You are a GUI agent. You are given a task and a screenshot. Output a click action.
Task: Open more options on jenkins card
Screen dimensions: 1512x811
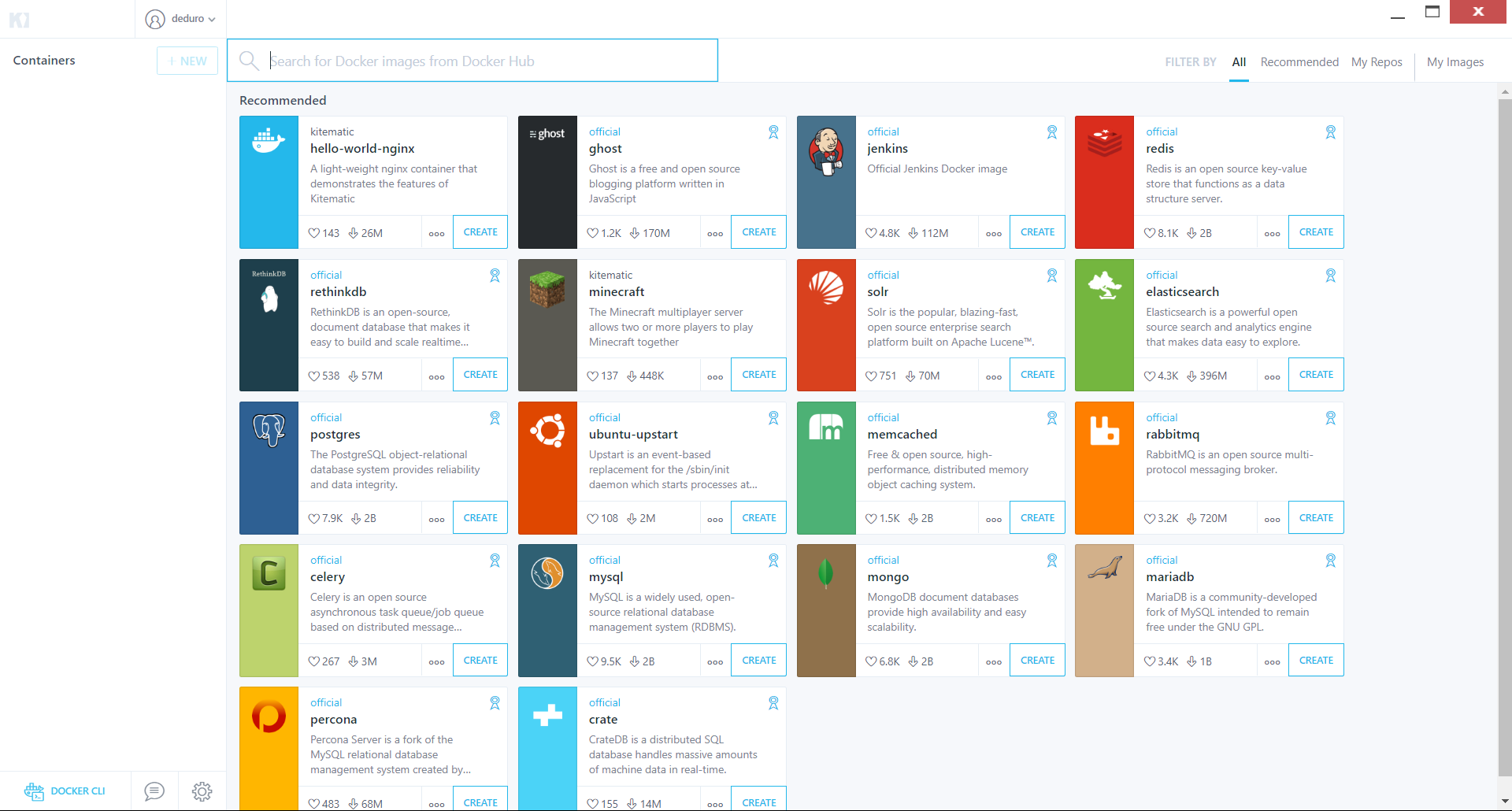994,234
